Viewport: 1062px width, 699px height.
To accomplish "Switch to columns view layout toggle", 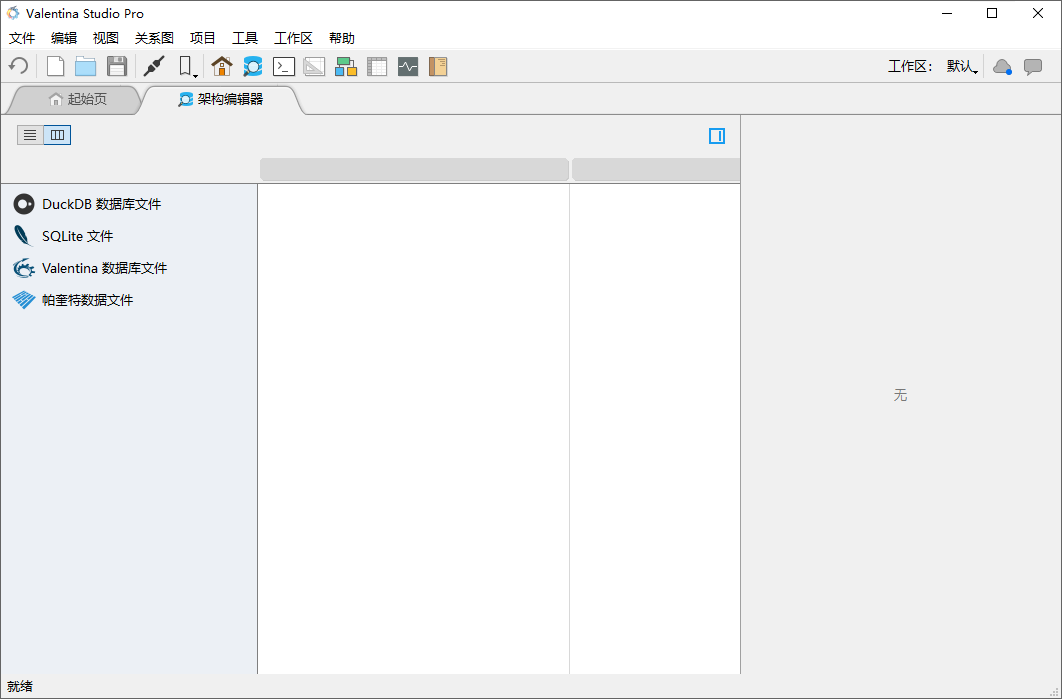I will (x=58, y=135).
